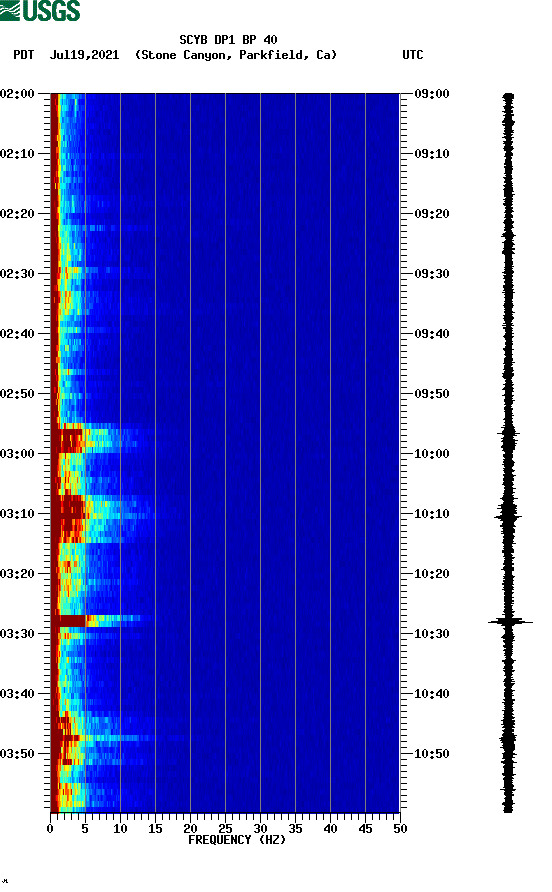The height and width of the screenshot is (892, 552).
Task: Click the seismogram trace bulge near 10:10 UTC
Action: click(x=508, y=517)
